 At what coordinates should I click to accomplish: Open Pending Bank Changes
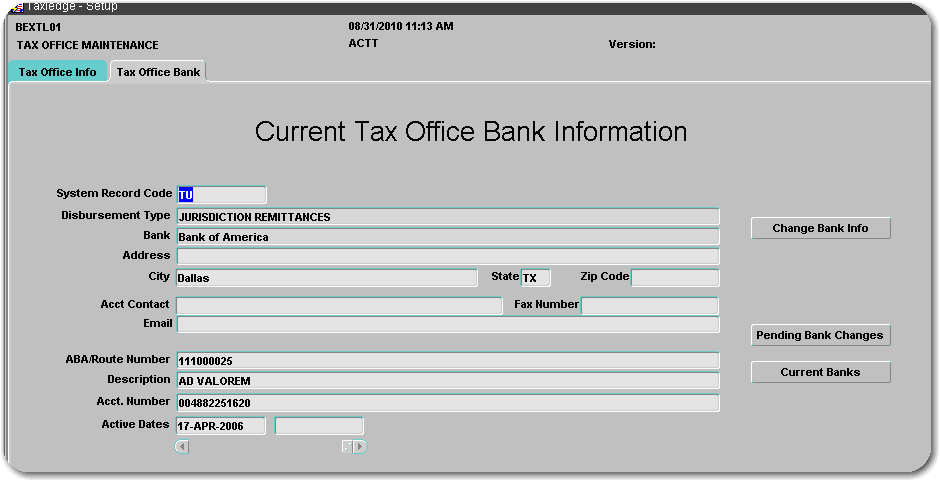tap(820, 336)
